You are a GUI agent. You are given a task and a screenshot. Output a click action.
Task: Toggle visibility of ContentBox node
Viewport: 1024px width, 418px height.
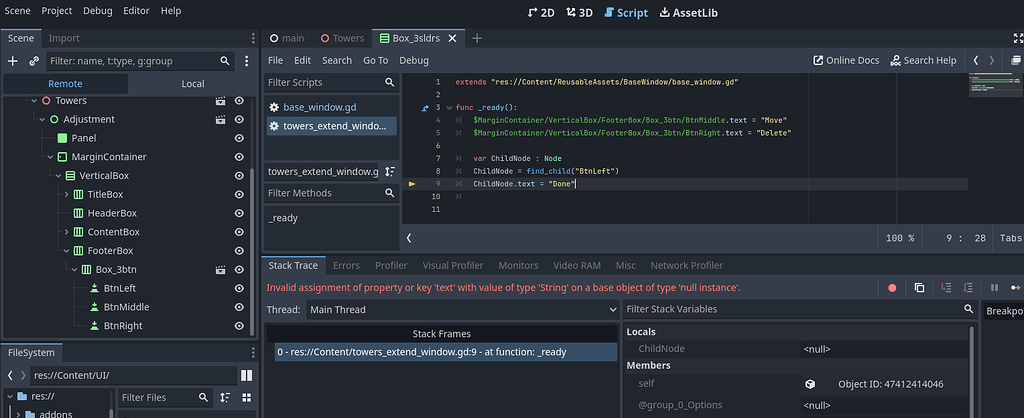pyautogui.click(x=239, y=232)
